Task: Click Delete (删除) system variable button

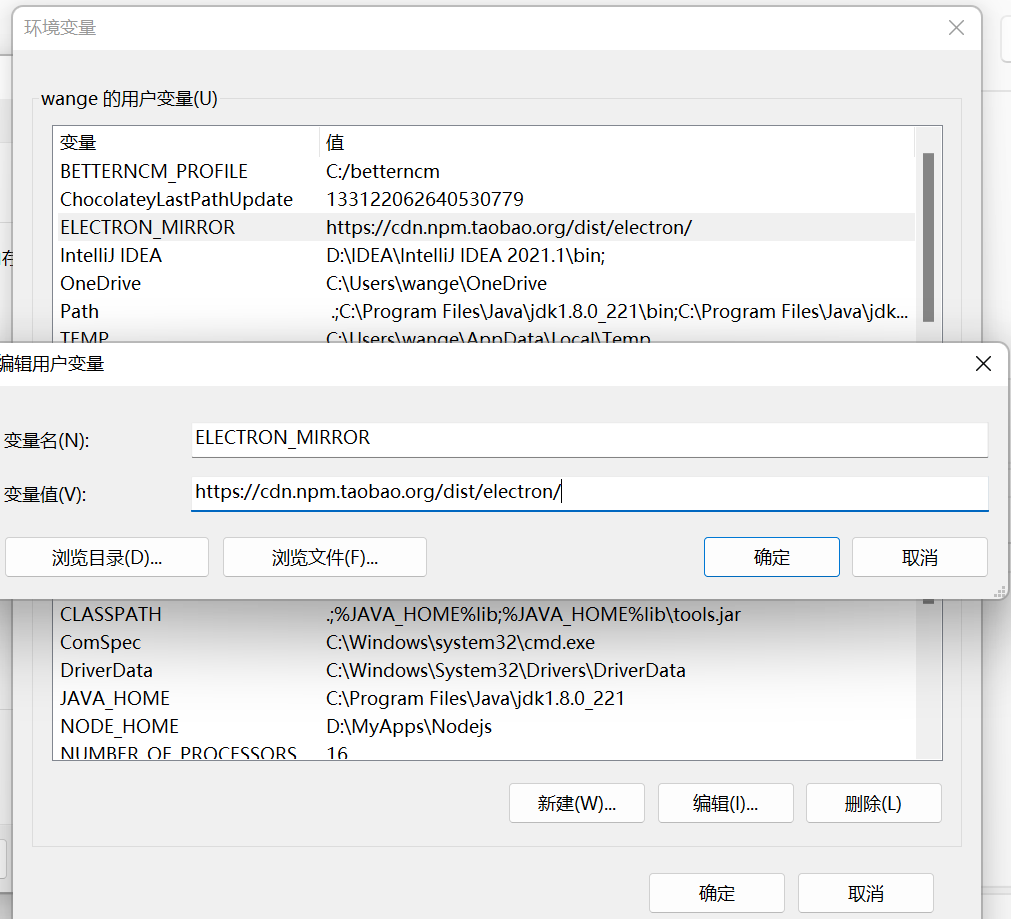Action: 873,803
